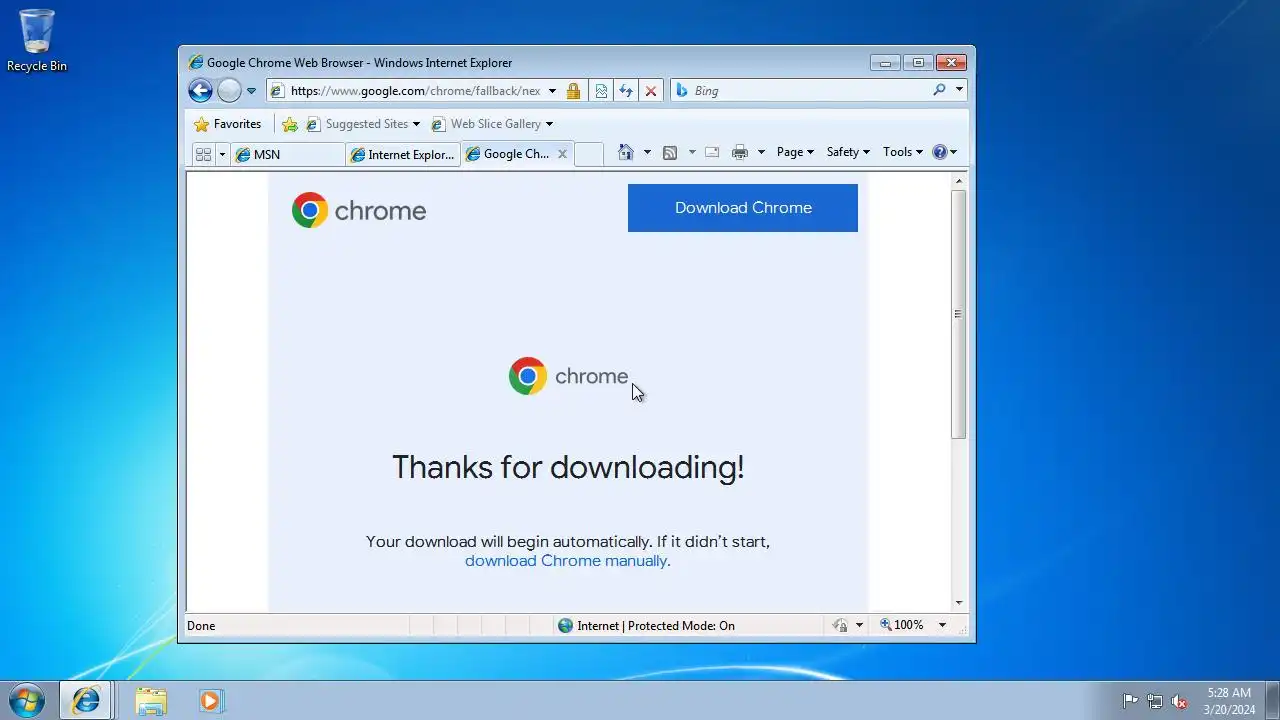The width and height of the screenshot is (1280, 720).
Task: Go back with the Back arrow button
Action: coord(200,91)
